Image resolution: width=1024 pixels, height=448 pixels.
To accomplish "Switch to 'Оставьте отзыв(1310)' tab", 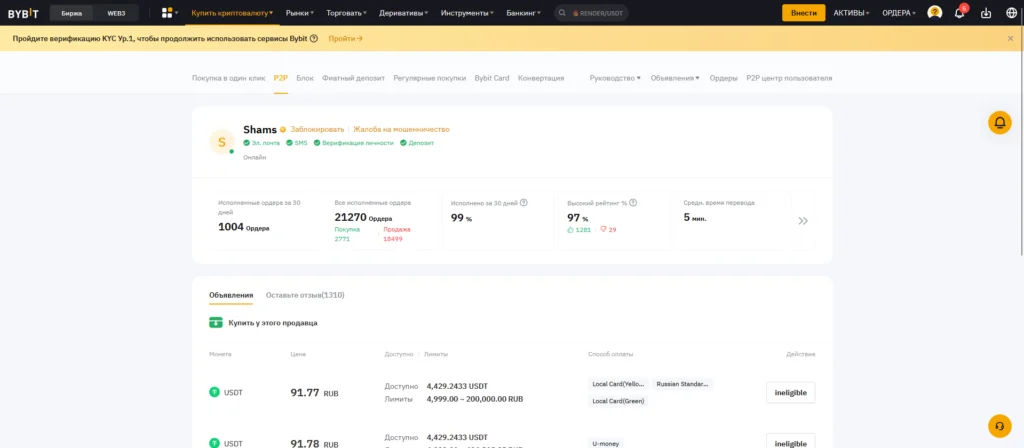I will point(305,295).
